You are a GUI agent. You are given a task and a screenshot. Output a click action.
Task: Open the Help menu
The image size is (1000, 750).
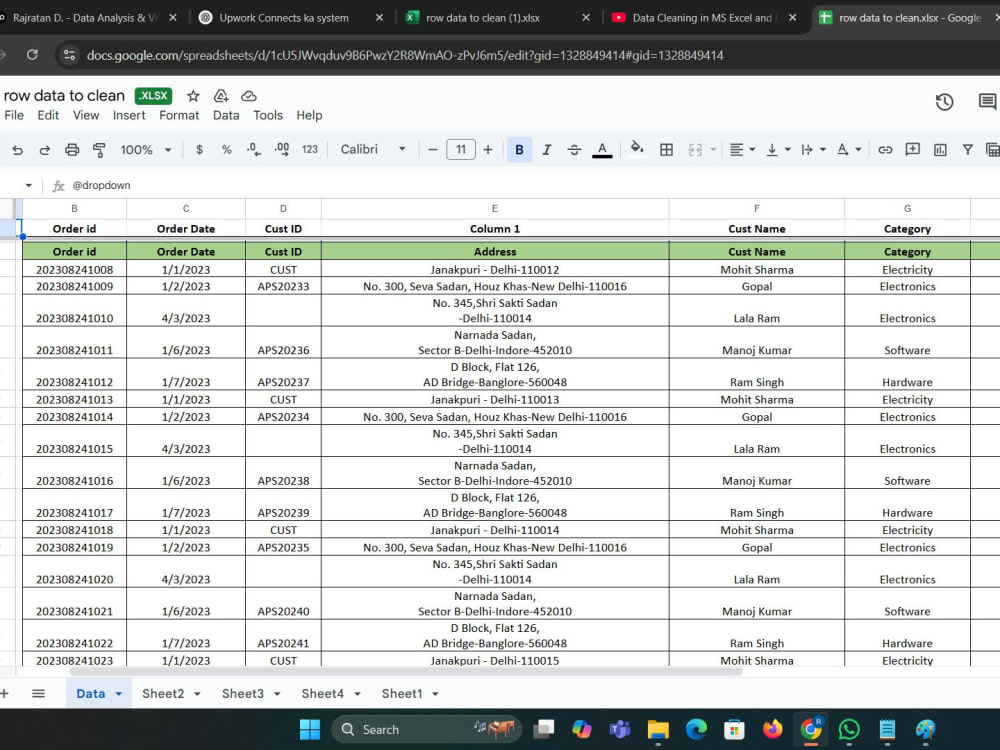pyautogui.click(x=309, y=115)
